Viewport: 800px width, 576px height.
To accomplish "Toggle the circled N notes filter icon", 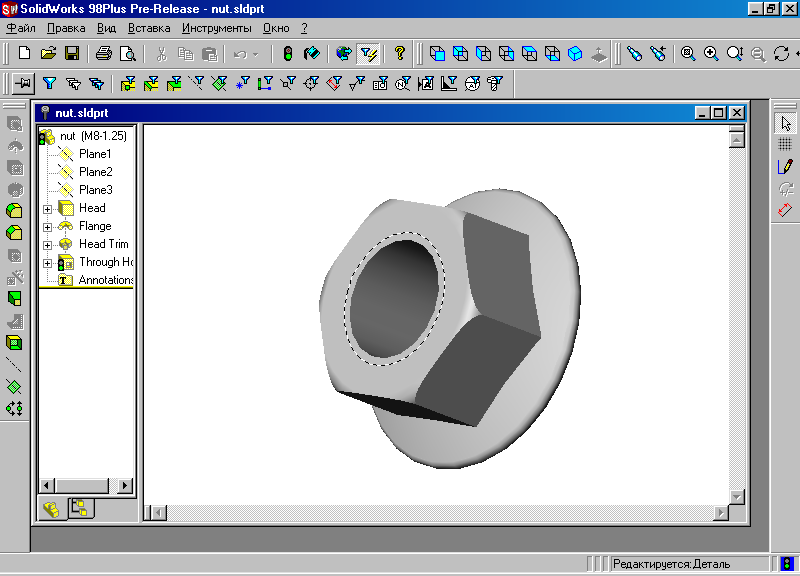I will click(403, 83).
